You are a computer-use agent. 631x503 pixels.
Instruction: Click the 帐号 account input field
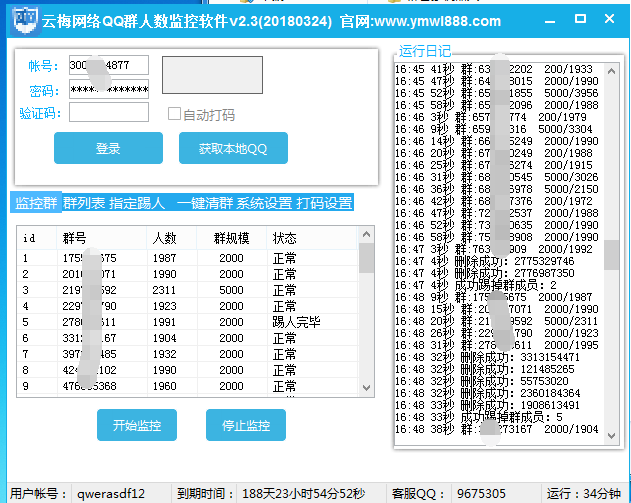tap(109, 65)
